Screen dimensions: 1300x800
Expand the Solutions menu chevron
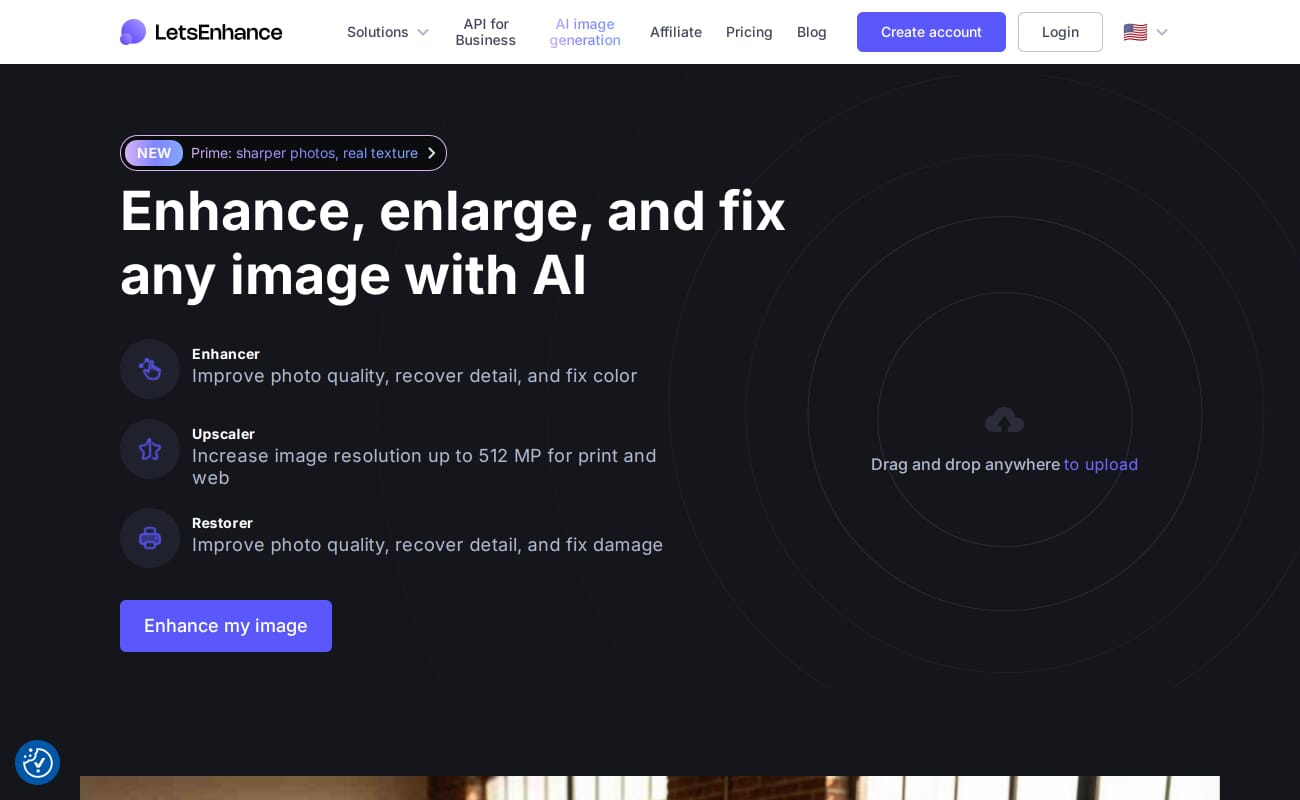click(x=423, y=32)
